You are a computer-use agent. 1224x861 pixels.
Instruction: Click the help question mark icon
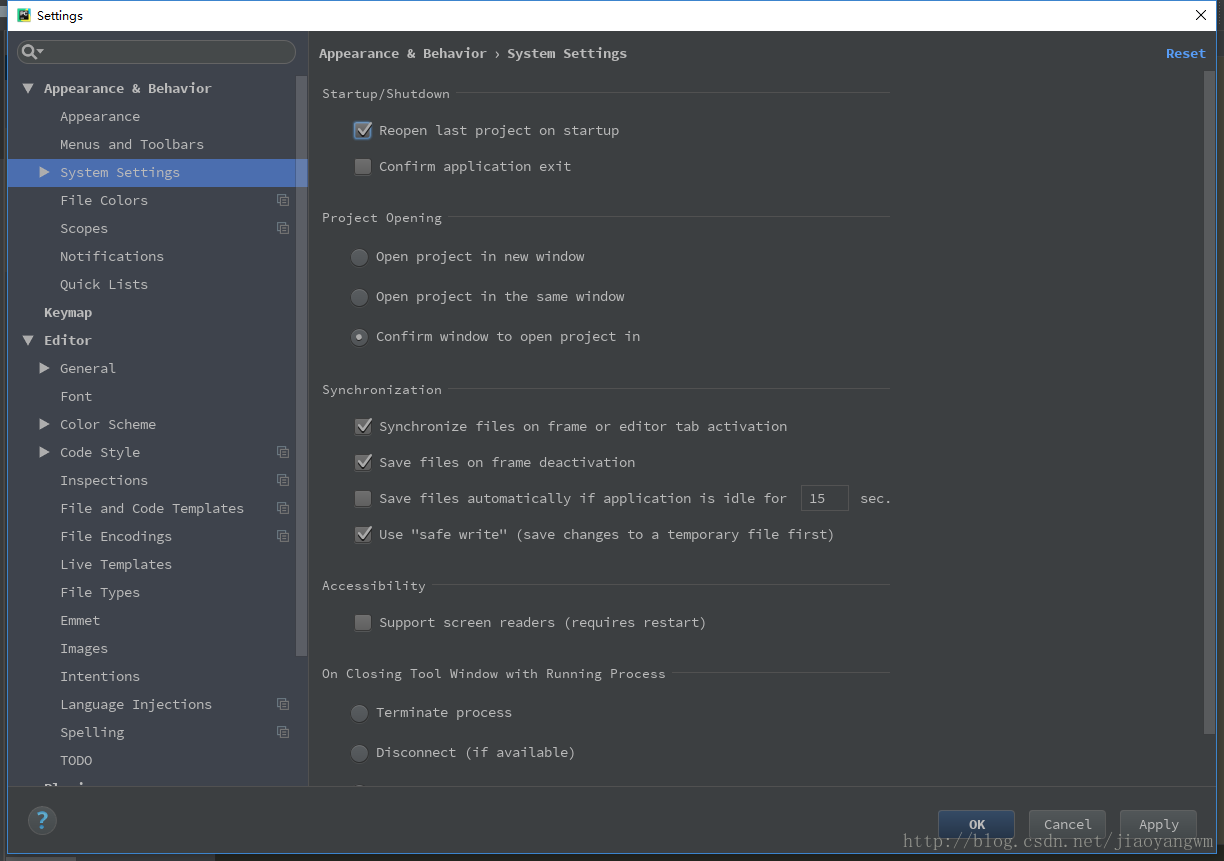point(42,821)
